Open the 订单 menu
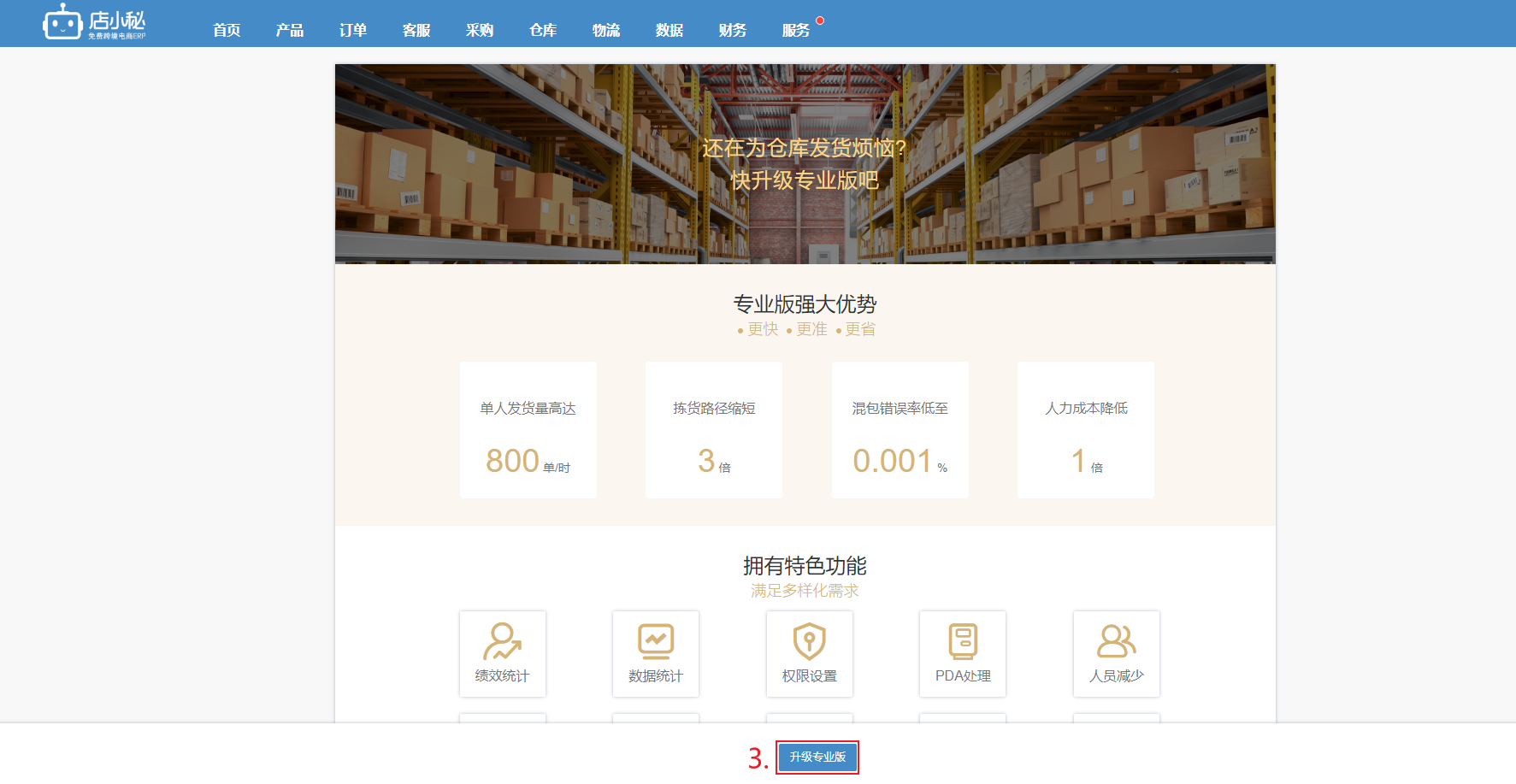Screen dimensions: 1516x784 pos(353,30)
